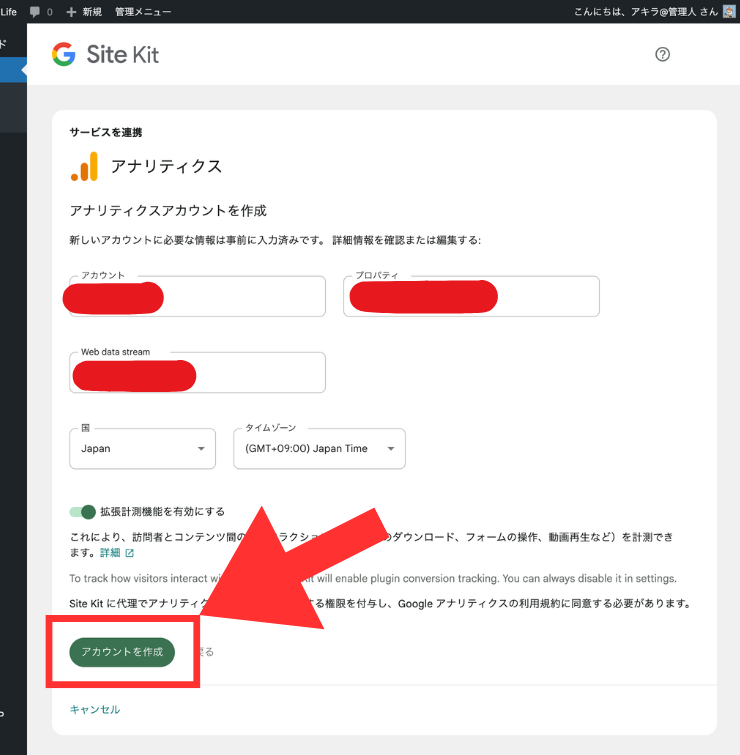Expand the 国 Japan dropdown
Image resolution: width=740 pixels, height=755 pixels.
143,449
